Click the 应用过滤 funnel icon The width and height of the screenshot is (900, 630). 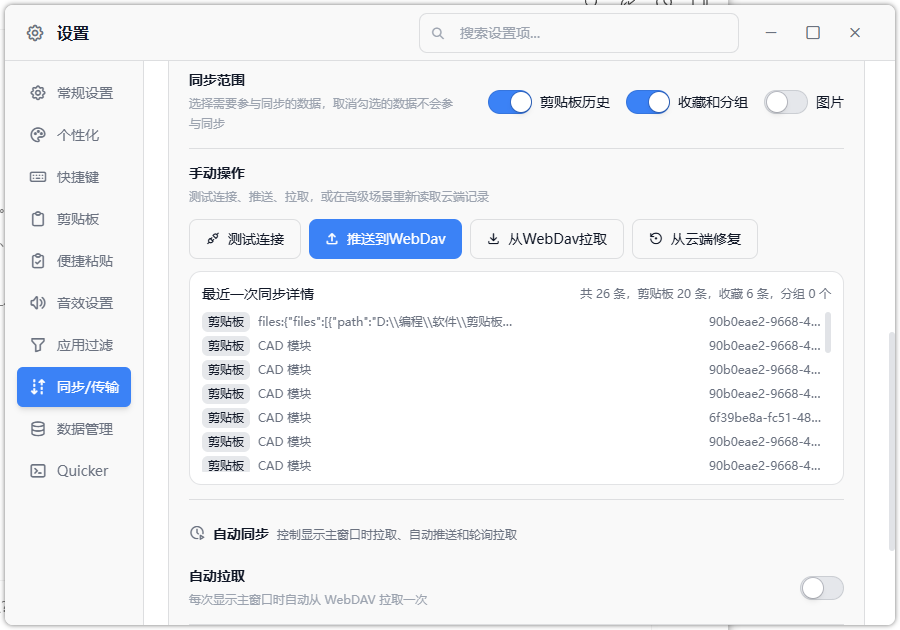click(38, 345)
